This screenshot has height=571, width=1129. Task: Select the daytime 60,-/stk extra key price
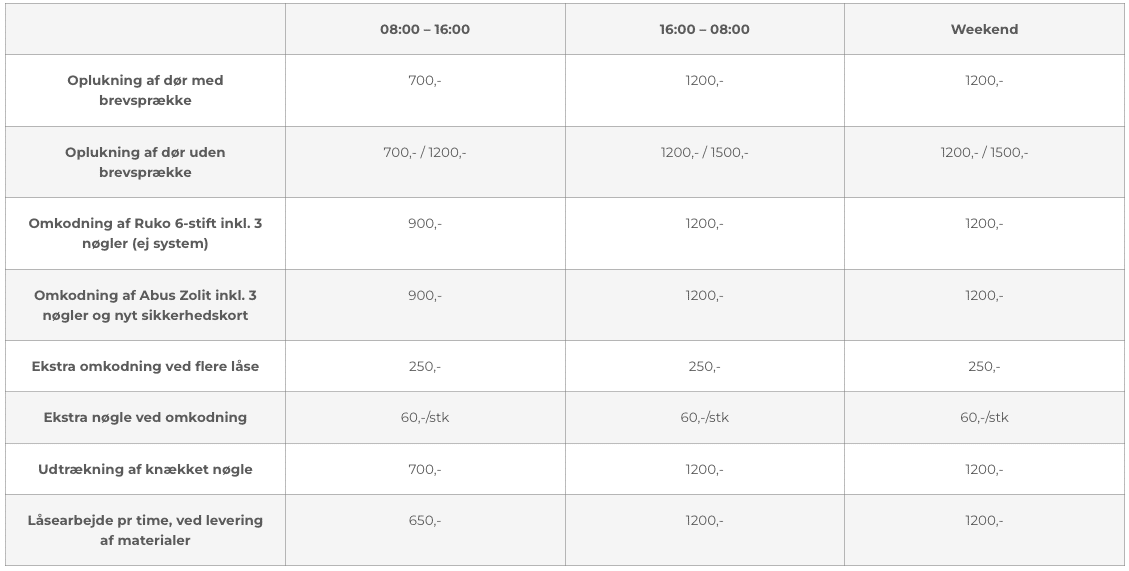click(425, 418)
